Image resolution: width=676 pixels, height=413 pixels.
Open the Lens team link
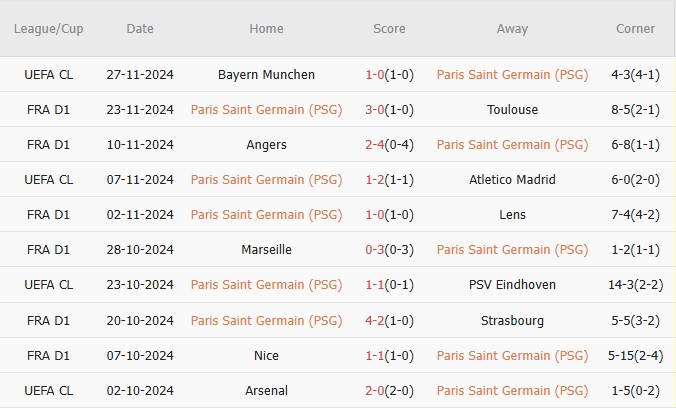(512, 215)
